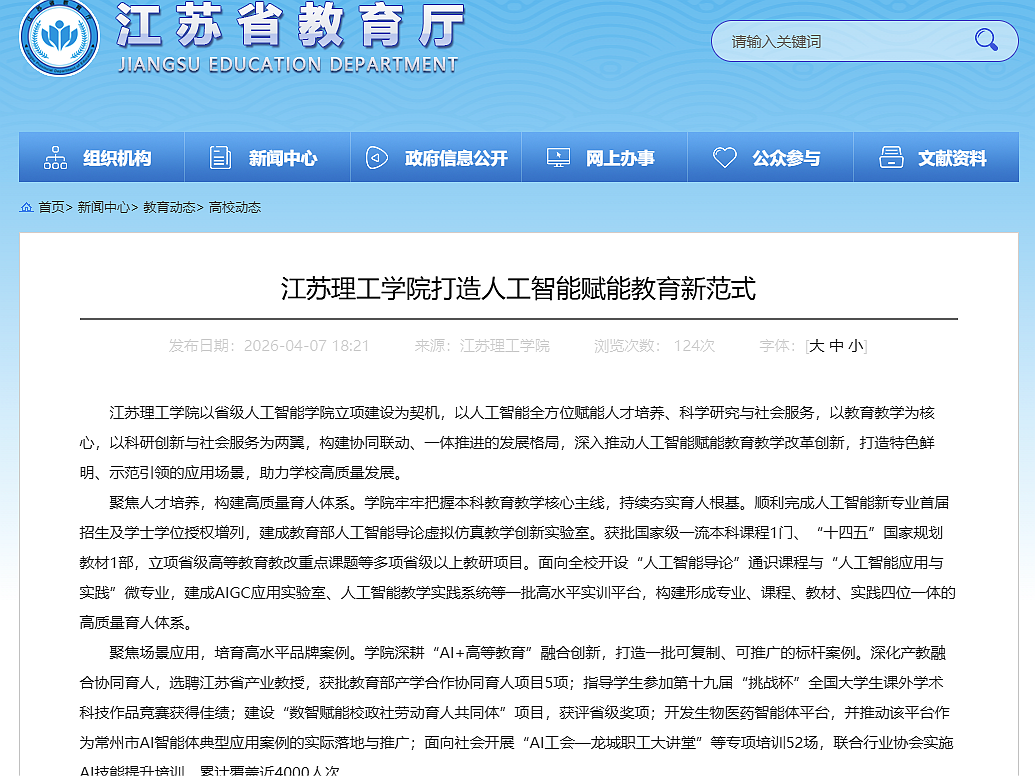
Task: Click the home icon in breadcrumb
Action: [26, 207]
